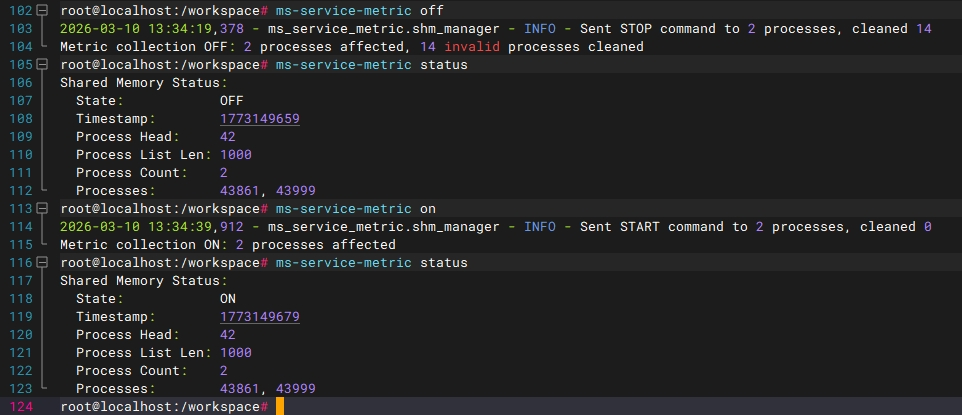Click line number 119 in the gutter
The width and height of the screenshot is (962, 415).
(x=20, y=317)
